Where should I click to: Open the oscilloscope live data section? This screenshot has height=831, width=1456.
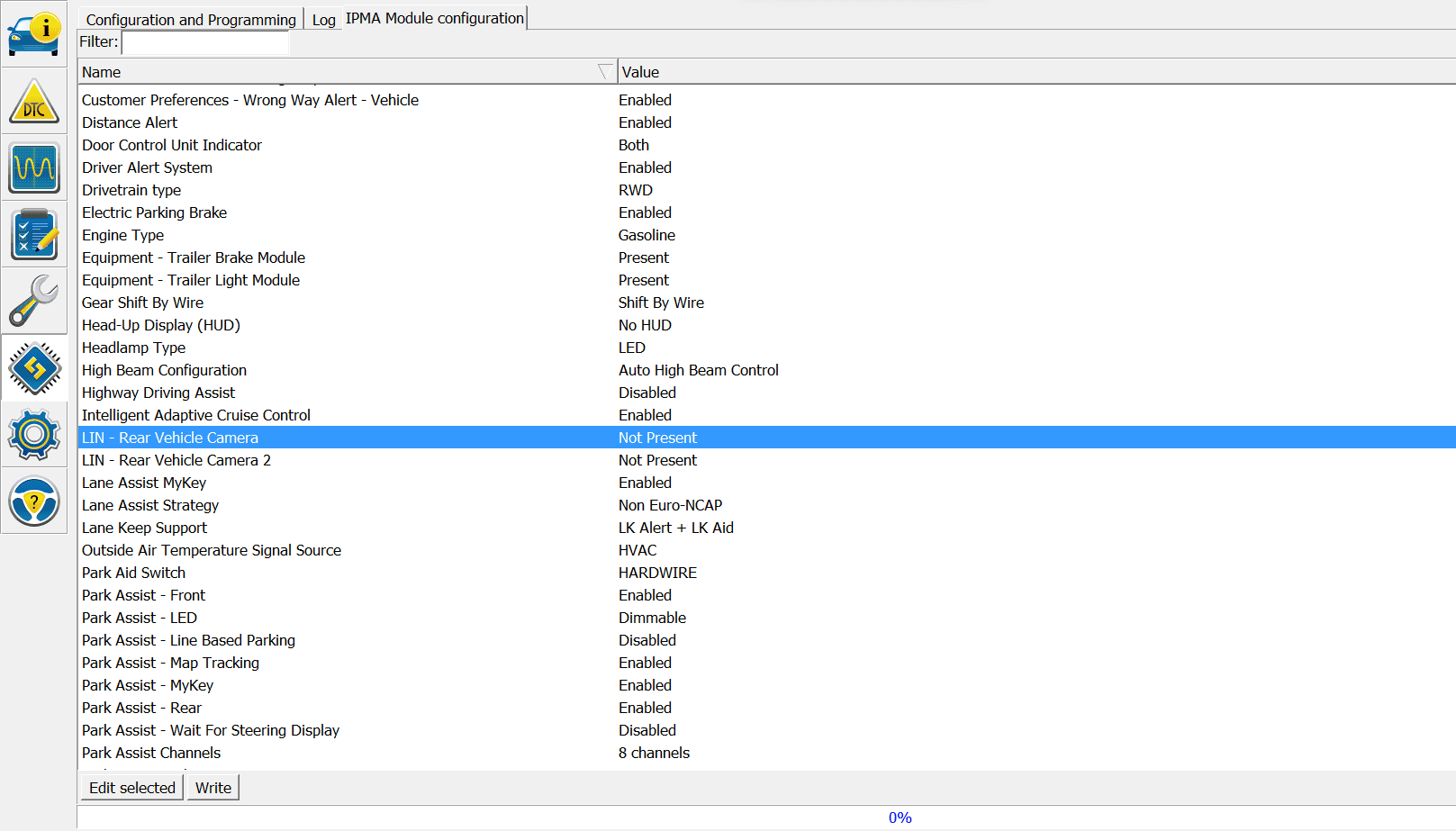[34, 167]
